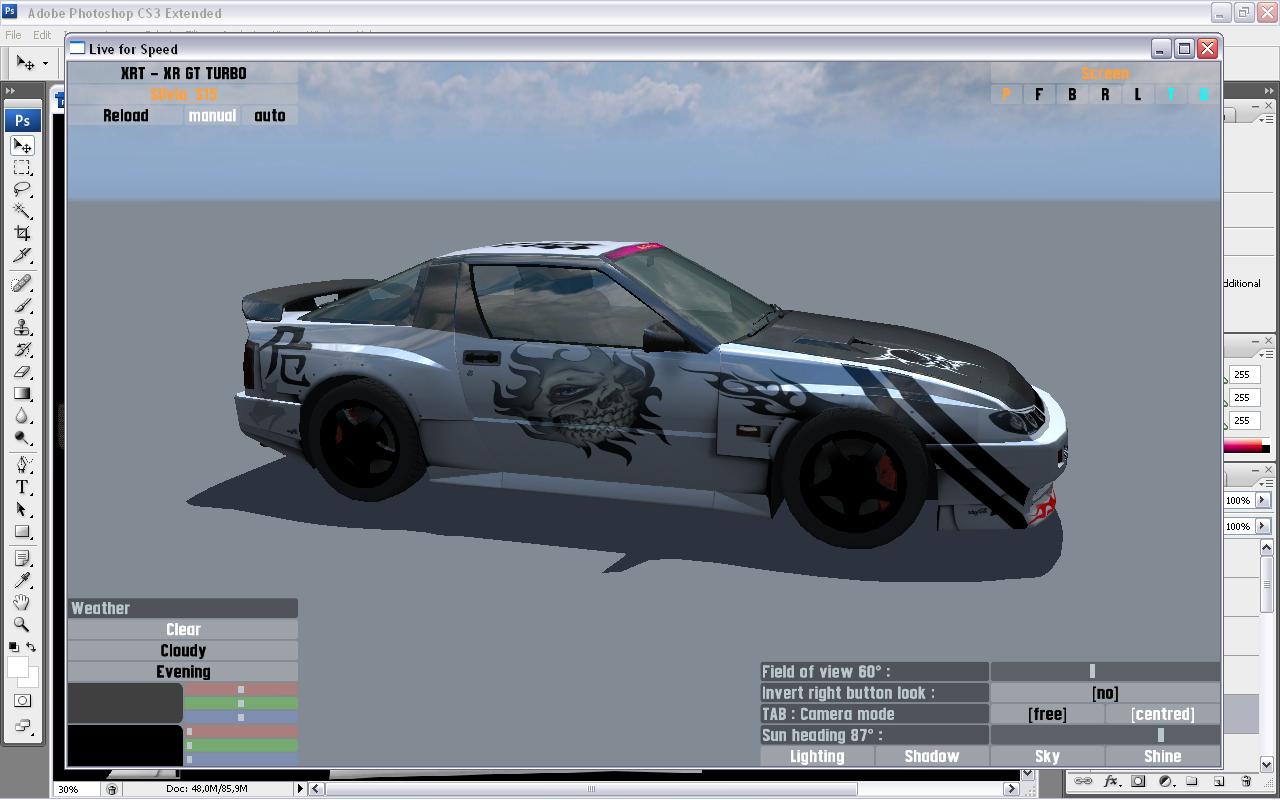The height and width of the screenshot is (800, 1280).
Task: Select the Horizontal Type tool
Action: (22, 487)
